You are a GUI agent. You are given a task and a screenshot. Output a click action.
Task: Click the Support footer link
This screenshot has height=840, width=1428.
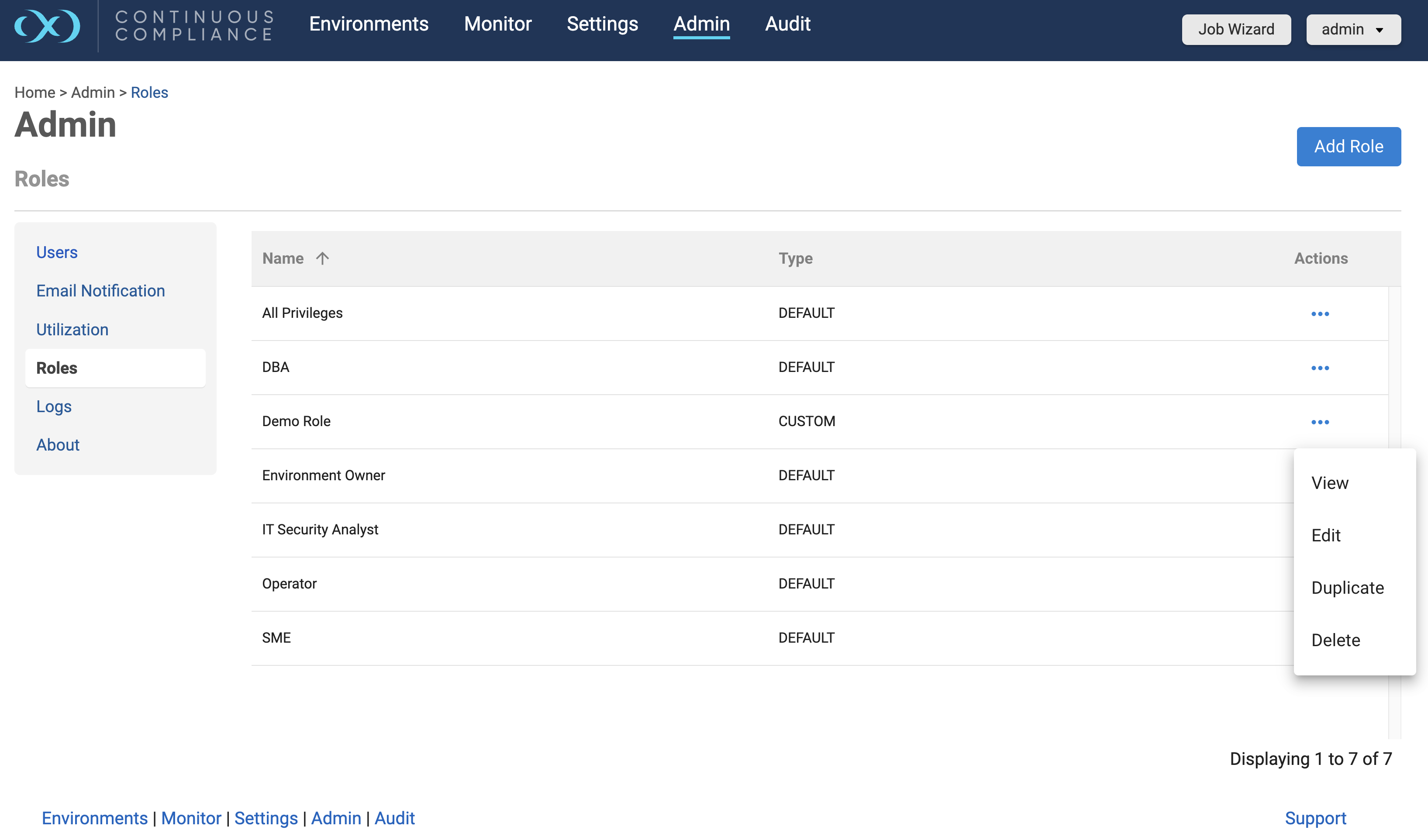tap(1315, 818)
